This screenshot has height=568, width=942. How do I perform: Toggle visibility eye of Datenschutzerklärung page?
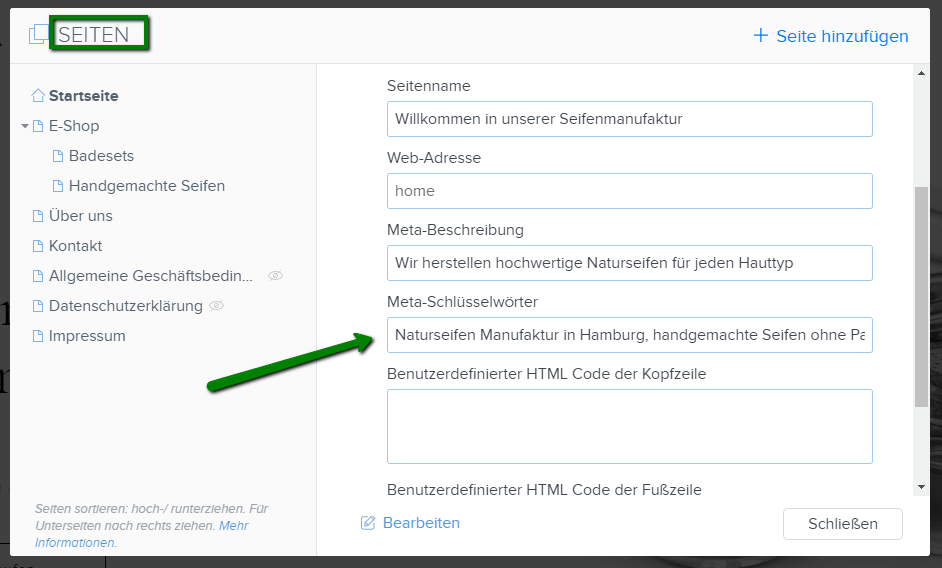coord(216,306)
